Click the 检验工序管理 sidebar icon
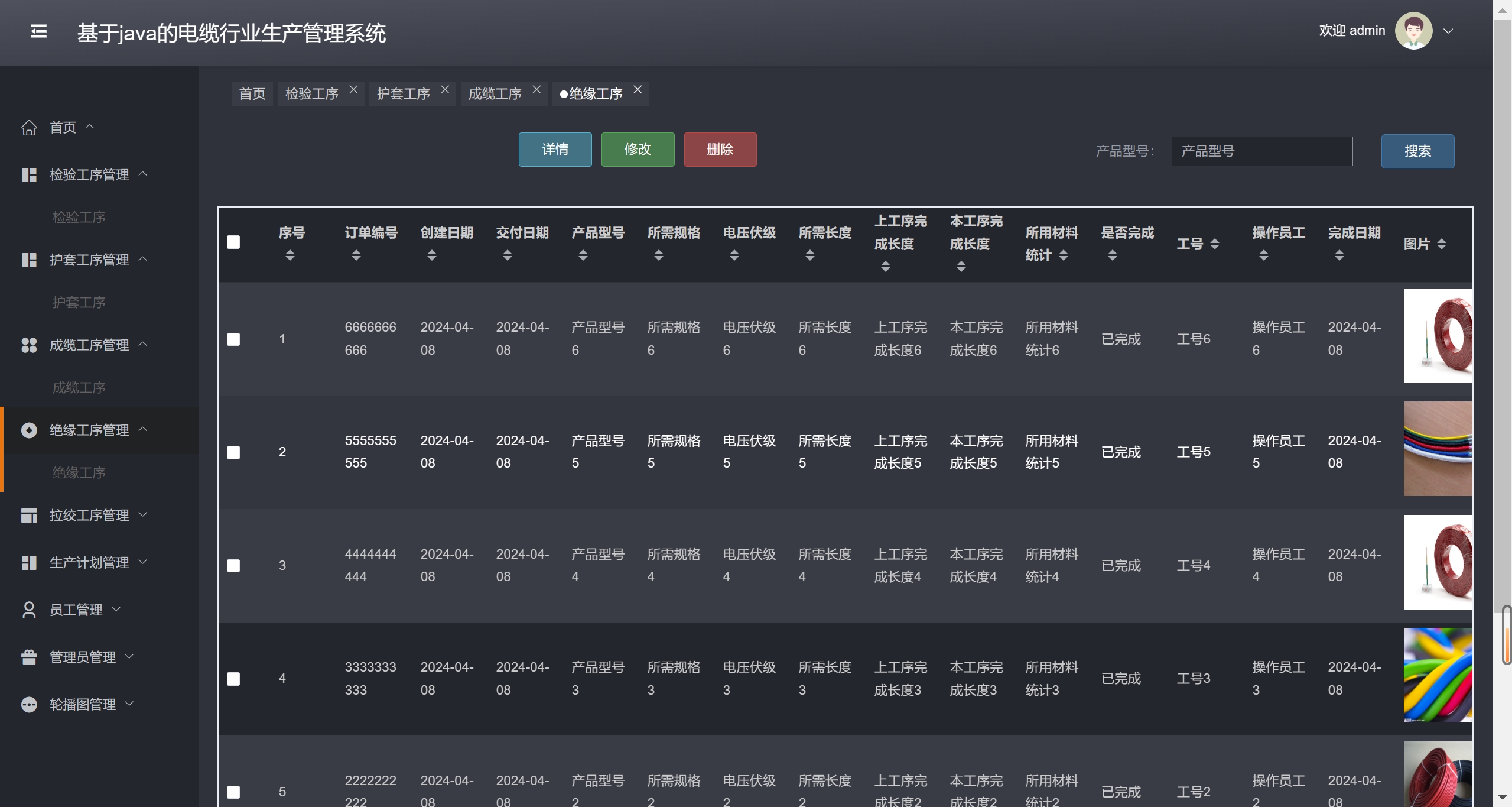The width and height of the screenshot is (1512, 807). (29, 175)
